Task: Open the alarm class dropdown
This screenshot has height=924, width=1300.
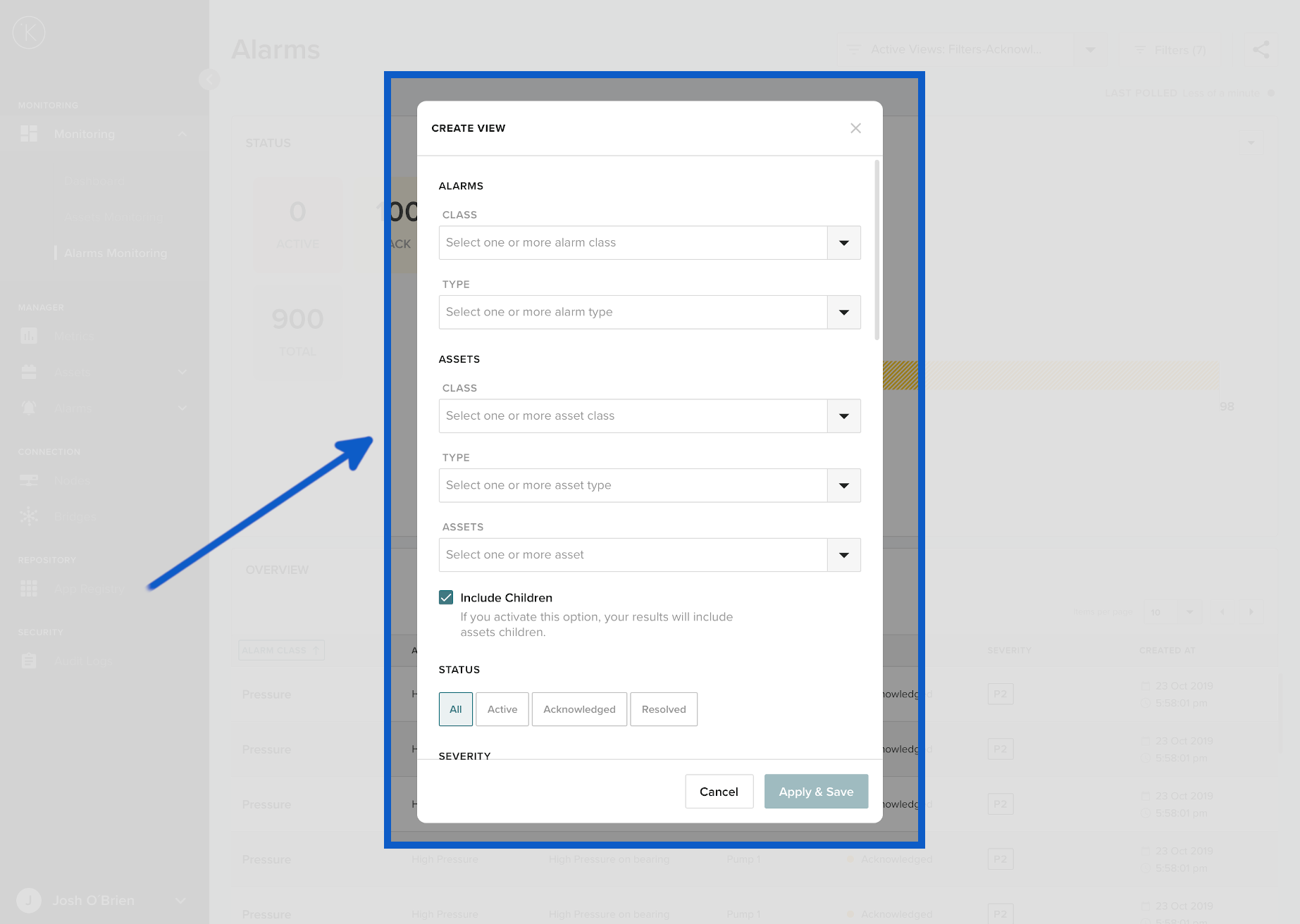Action: pyautogui.click(x=843, y=243)
